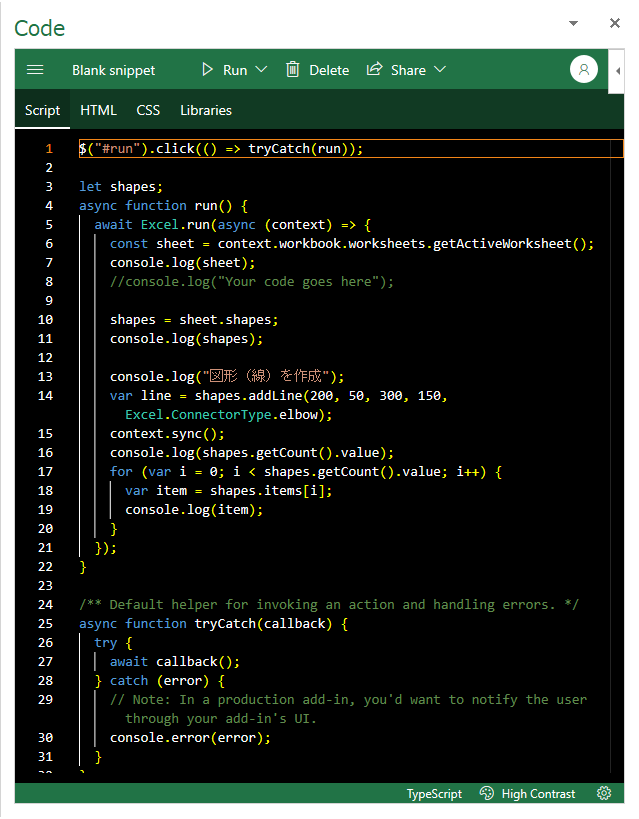
Task: Expand the Run dropdown chevron
Action: (x=262, y=70)
